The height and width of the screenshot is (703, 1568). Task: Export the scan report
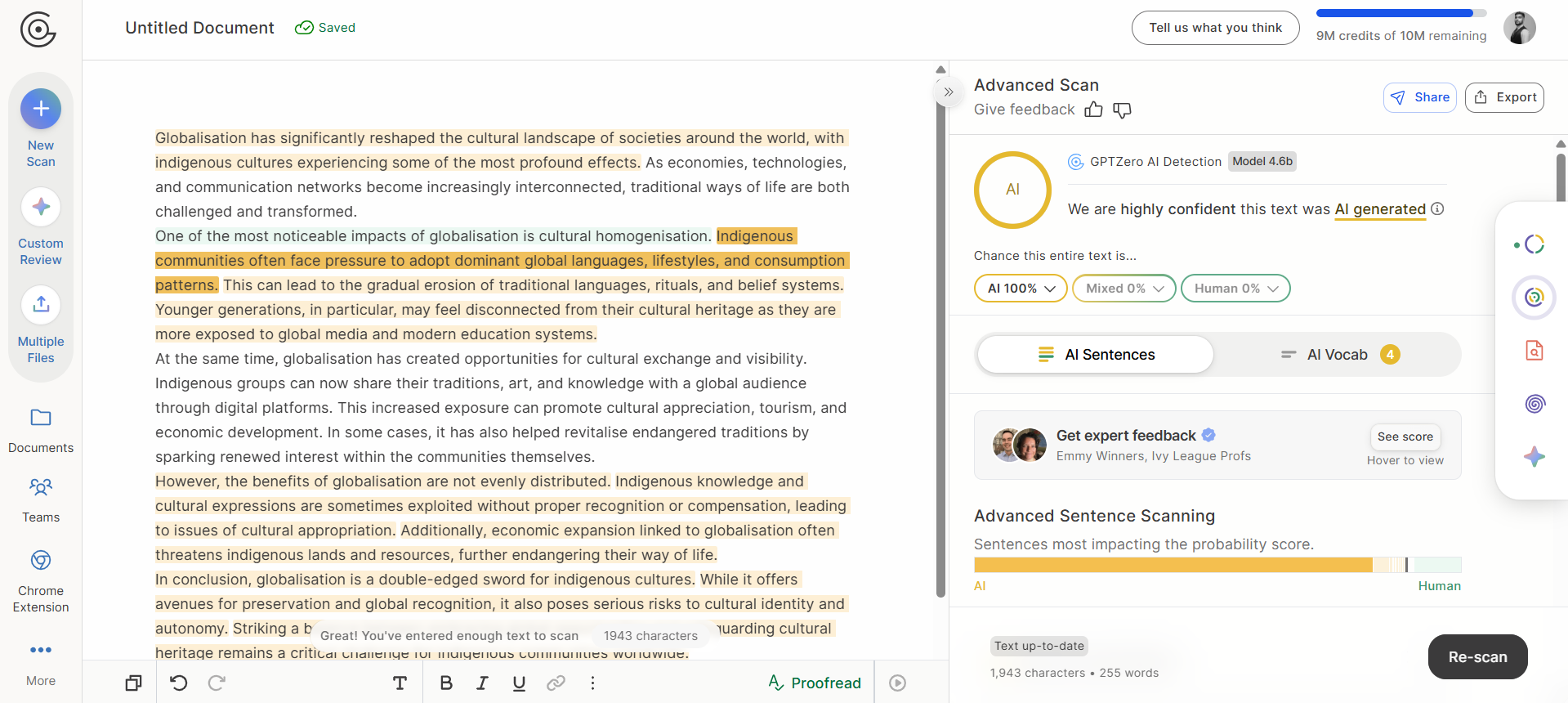point(1504,97)
